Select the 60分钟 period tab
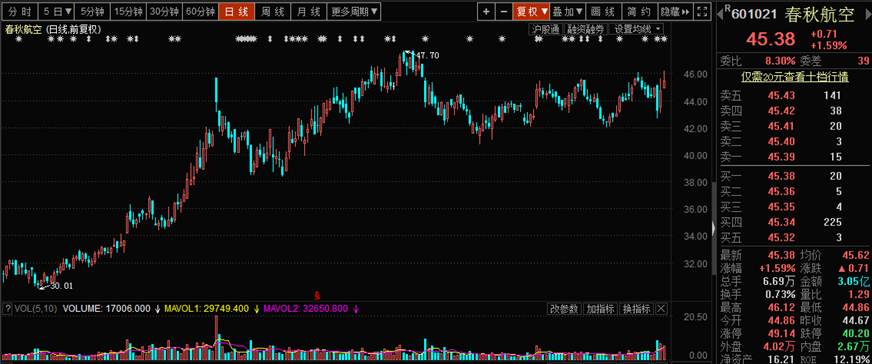This screenshot has width=872, height=364. pyautogui.click(x=200, y=11)
